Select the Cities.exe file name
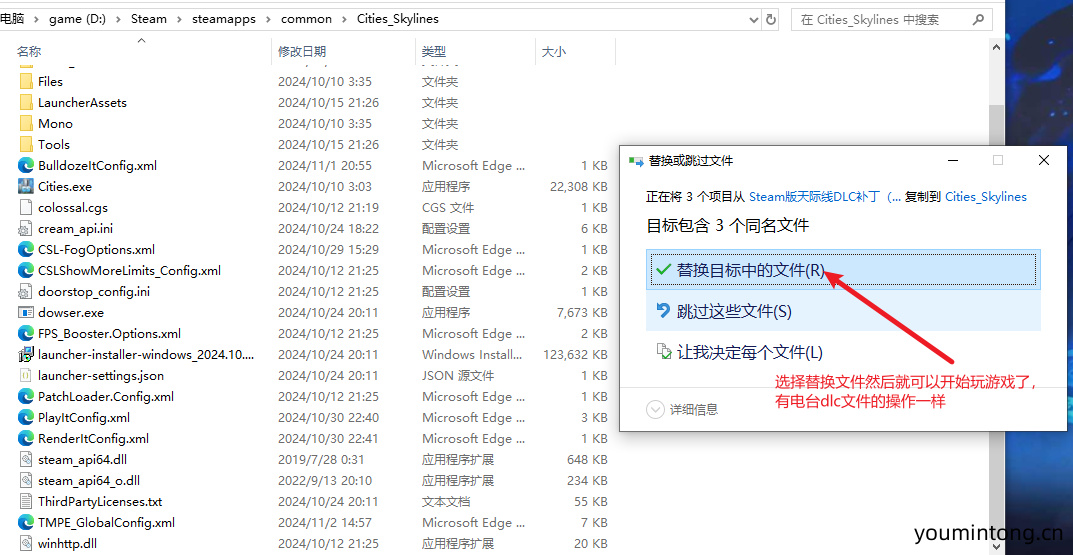The width and height of the screenshot is (1073, 555). 65,187
